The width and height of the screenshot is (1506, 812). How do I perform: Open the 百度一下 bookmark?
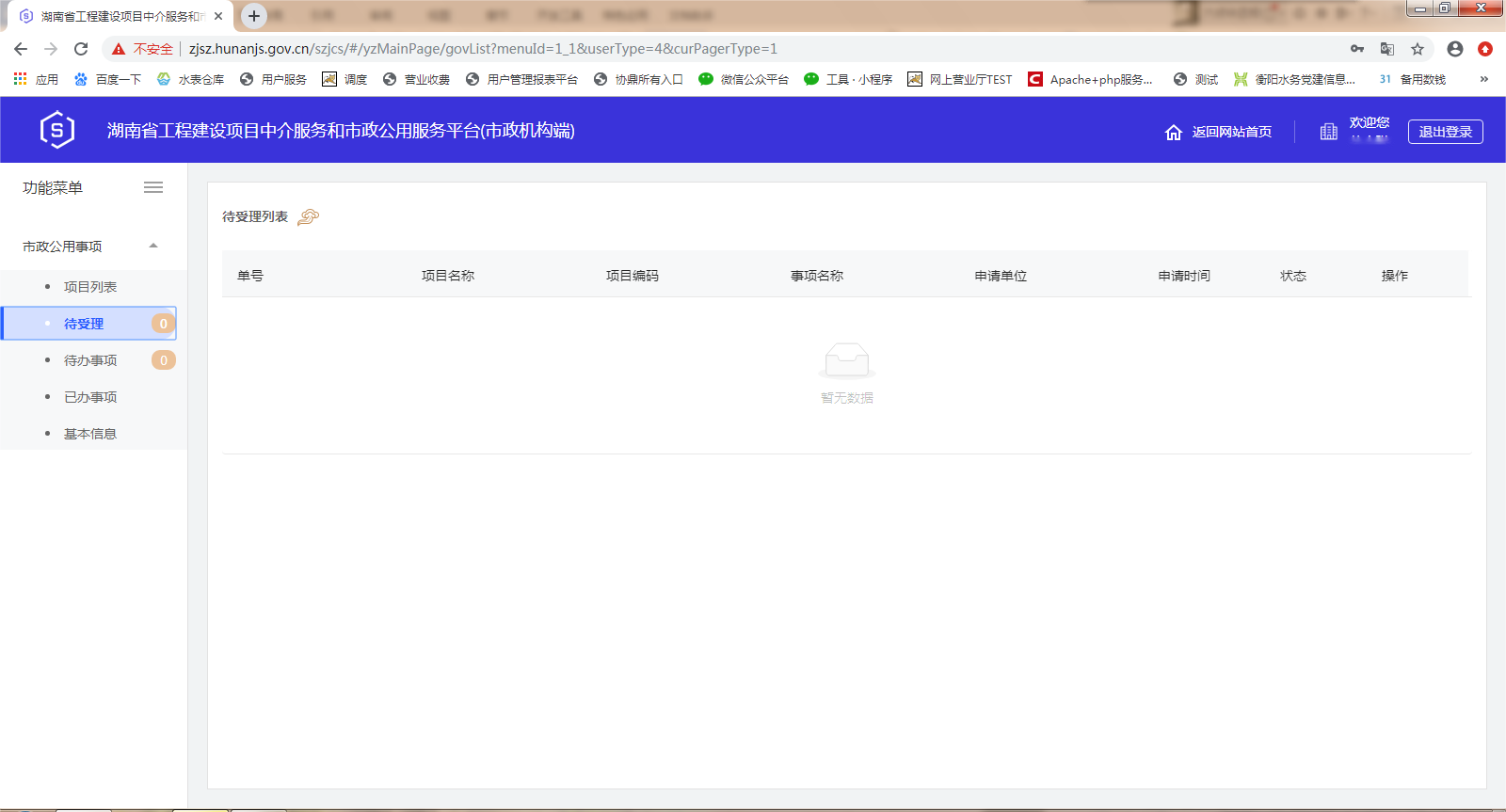tap(108, 80)
